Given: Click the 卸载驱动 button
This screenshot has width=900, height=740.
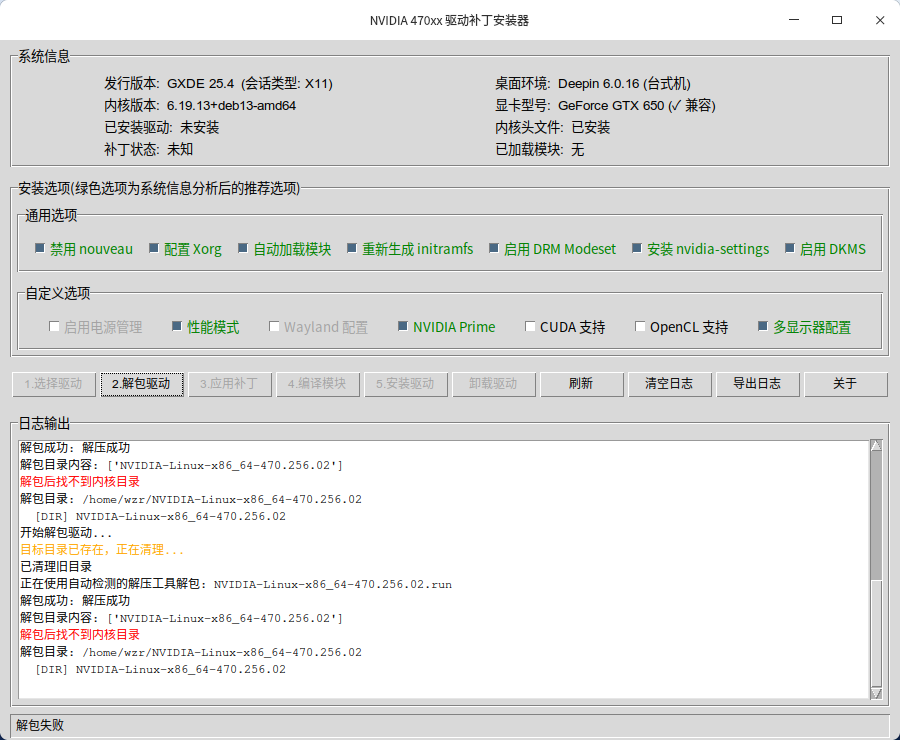Looking at the screenshot, I should click(x=494, y=384).
